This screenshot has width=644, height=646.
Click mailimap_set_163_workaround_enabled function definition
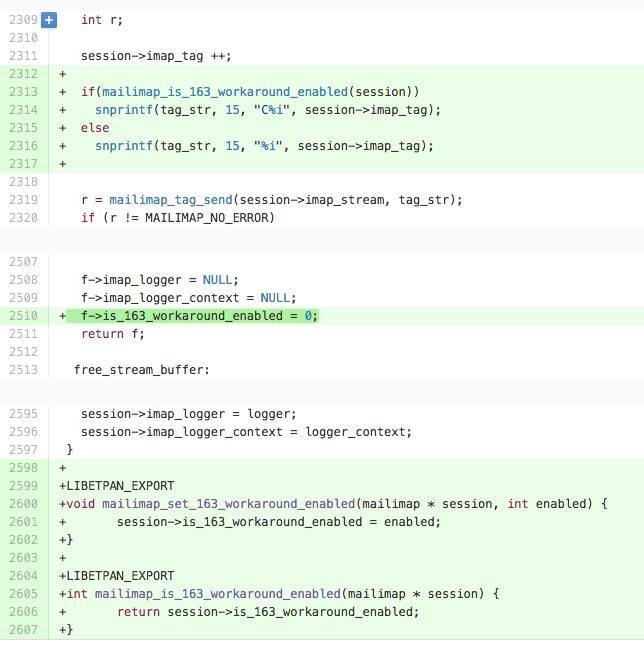tap(229, 504)
